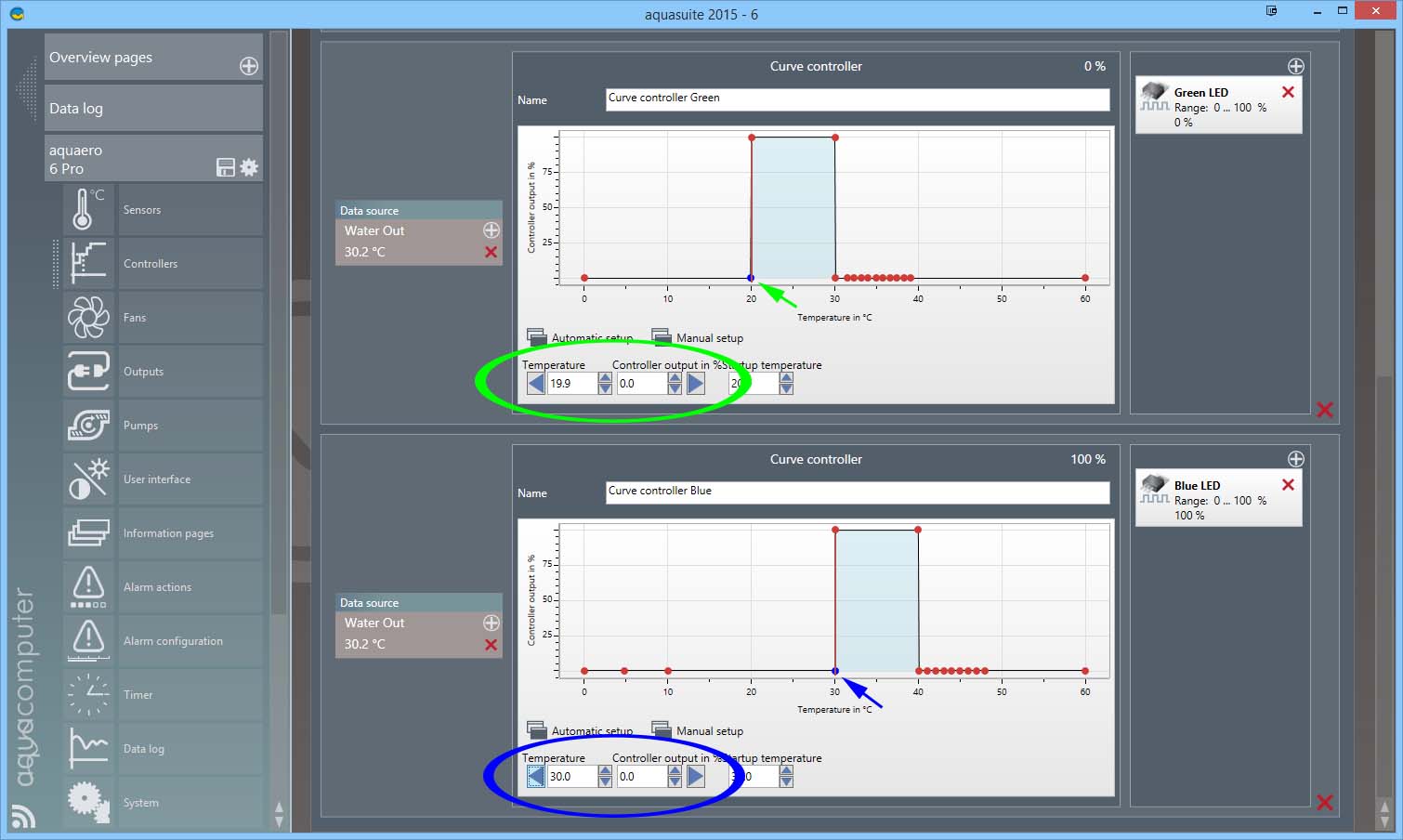
Task: Open Overview pages section
Action: click(153, 57)
